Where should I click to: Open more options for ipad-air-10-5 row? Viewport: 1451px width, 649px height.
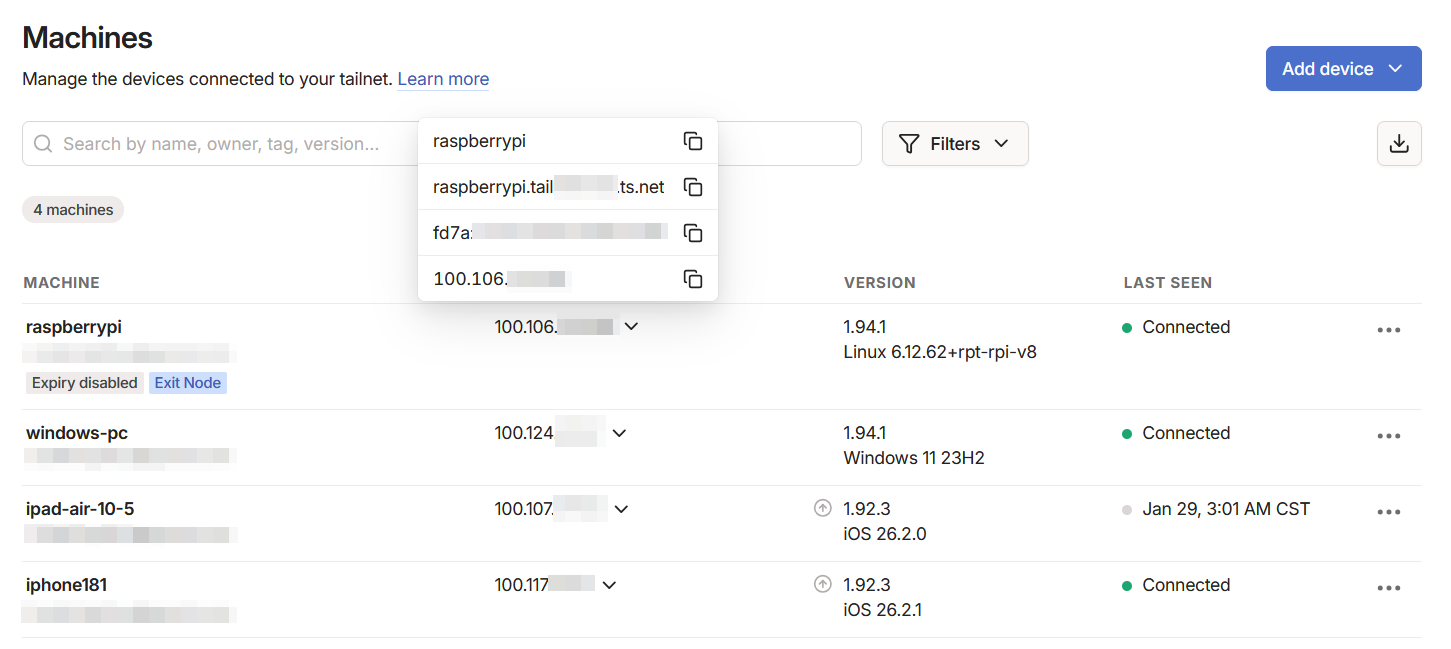tap(1389, 512)
